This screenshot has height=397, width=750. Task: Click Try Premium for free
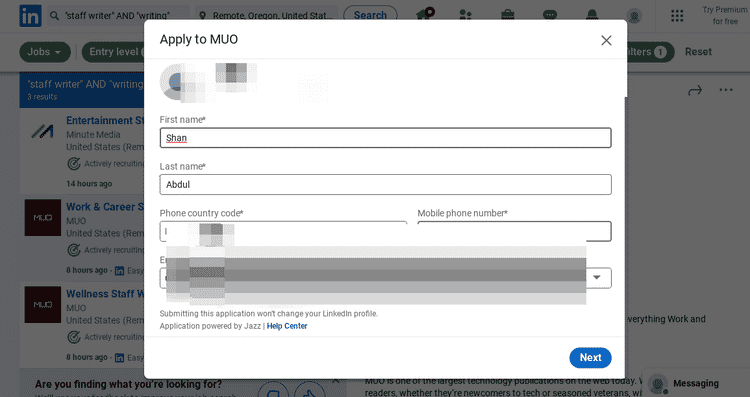(x=725, y=15)
